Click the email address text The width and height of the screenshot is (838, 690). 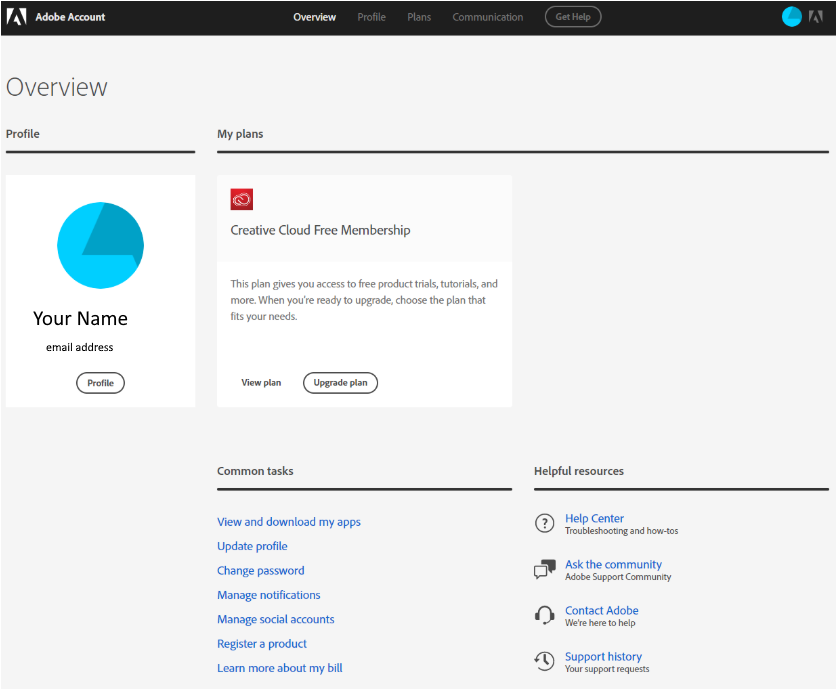click(x=80, y=347)
